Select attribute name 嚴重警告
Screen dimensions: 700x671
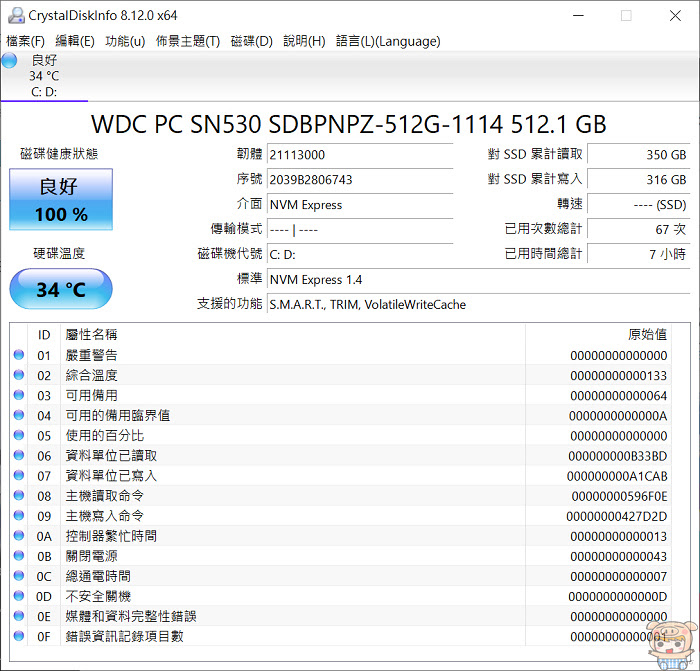92,355
